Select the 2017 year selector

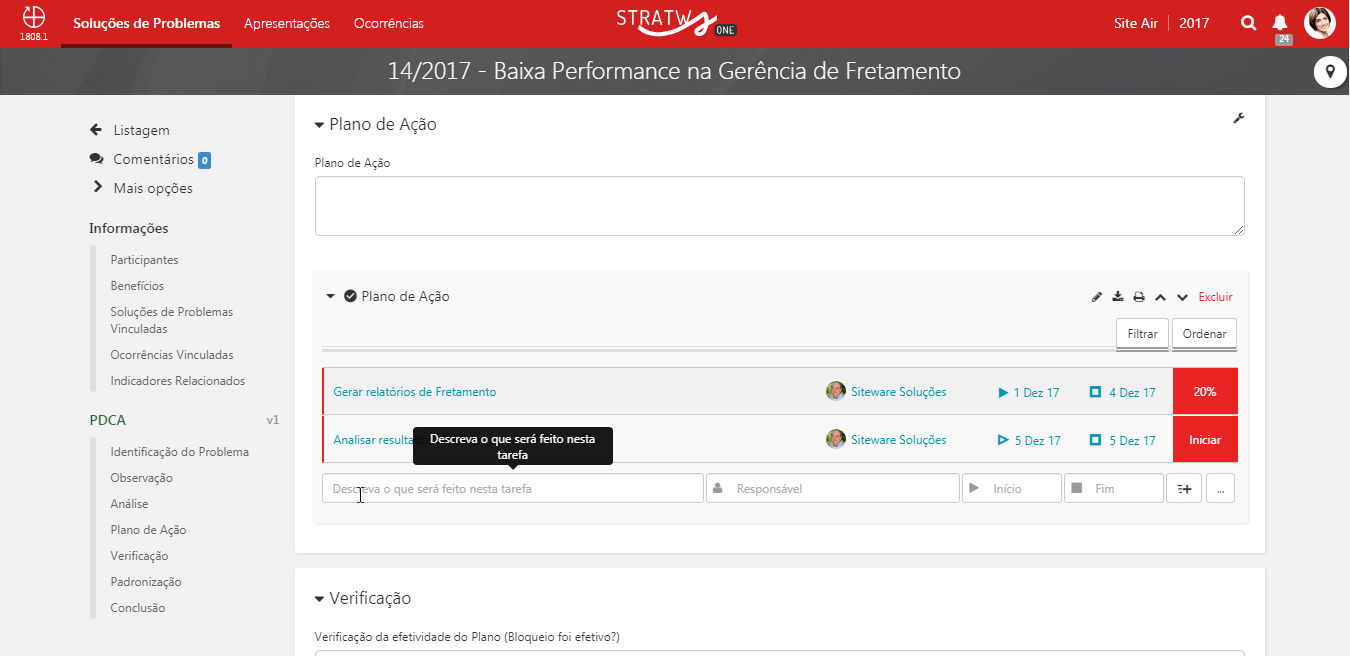click(x=1194, y=23)
